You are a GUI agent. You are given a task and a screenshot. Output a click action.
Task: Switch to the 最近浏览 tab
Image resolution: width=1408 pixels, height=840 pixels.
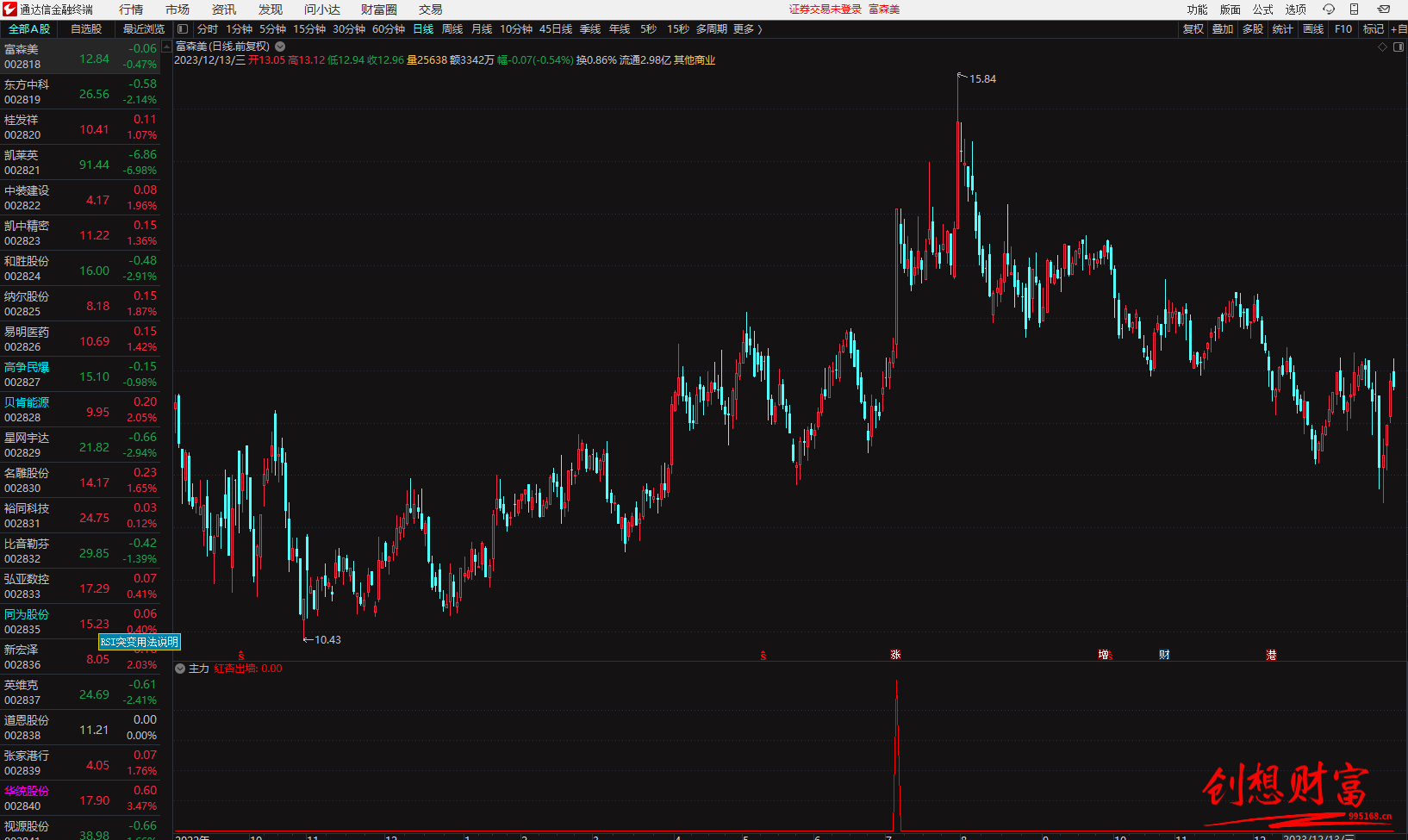[144, 29]
